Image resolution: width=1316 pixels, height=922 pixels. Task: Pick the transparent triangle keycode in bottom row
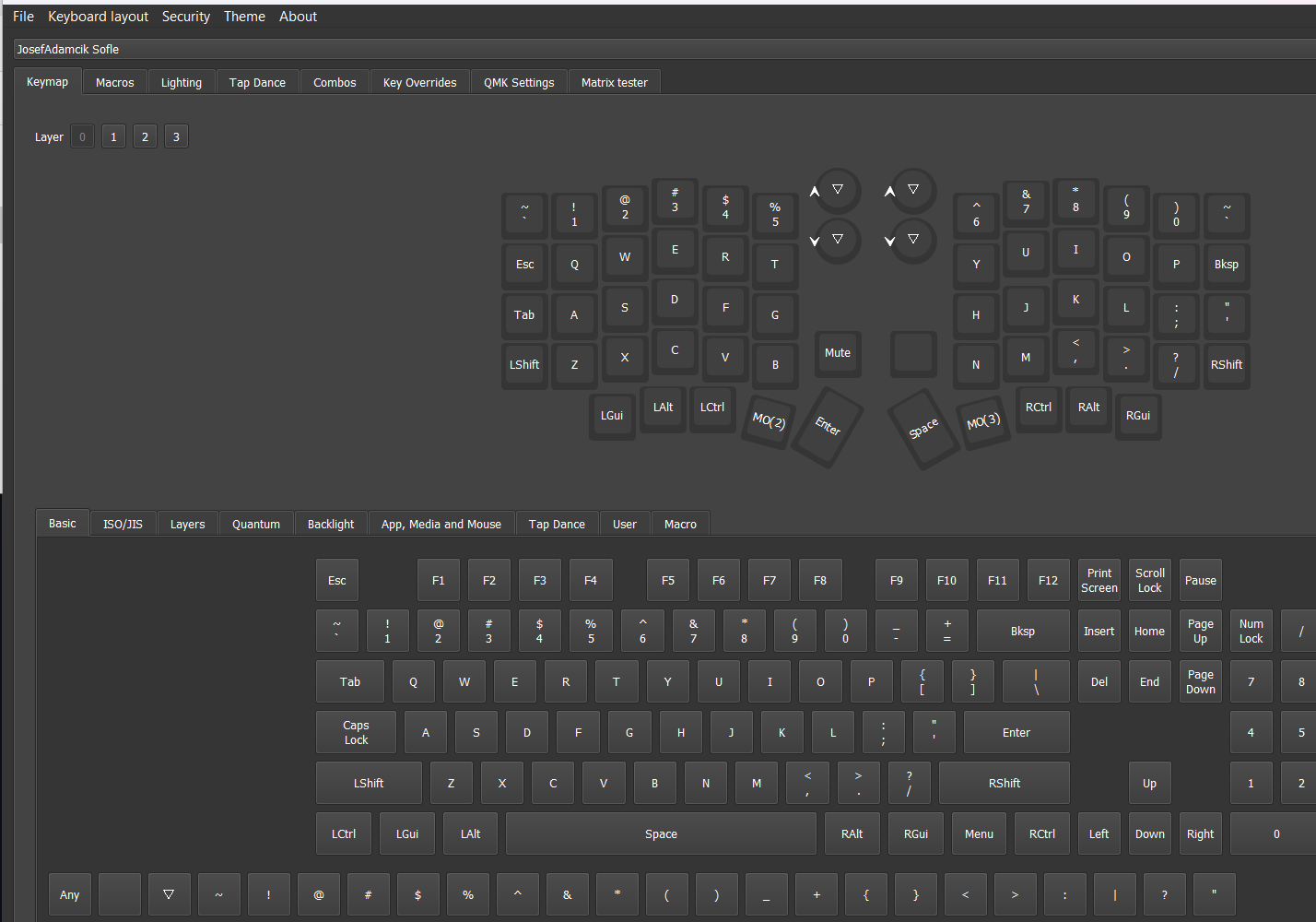pyautogui.click(x=169, y=894)
